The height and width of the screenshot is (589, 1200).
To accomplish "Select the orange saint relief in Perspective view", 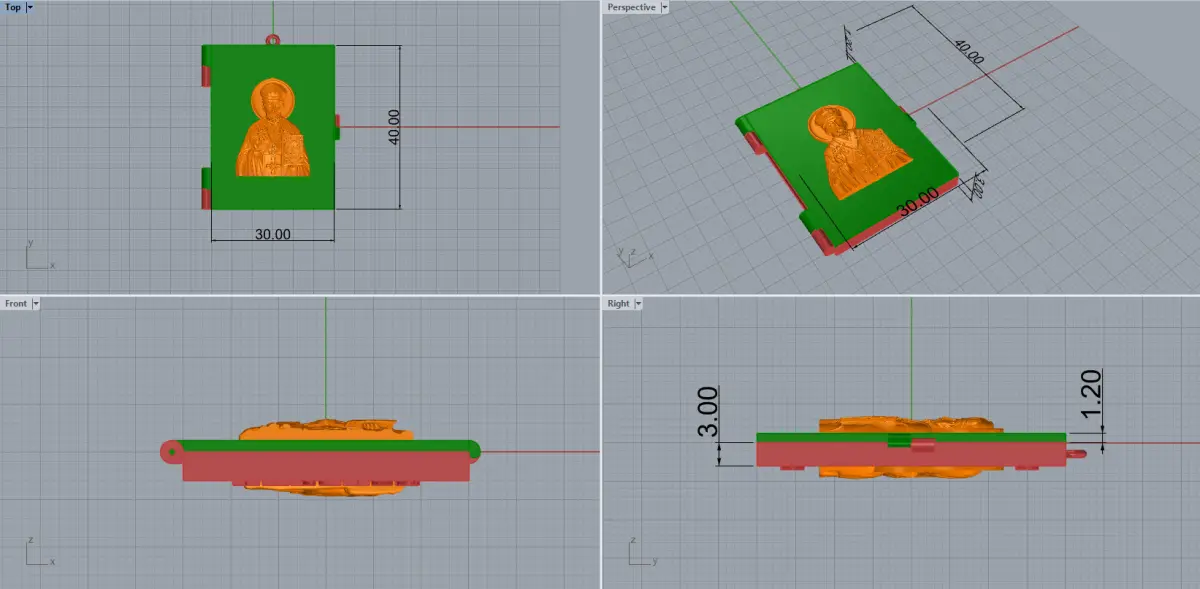I will (x=860, y=152).
